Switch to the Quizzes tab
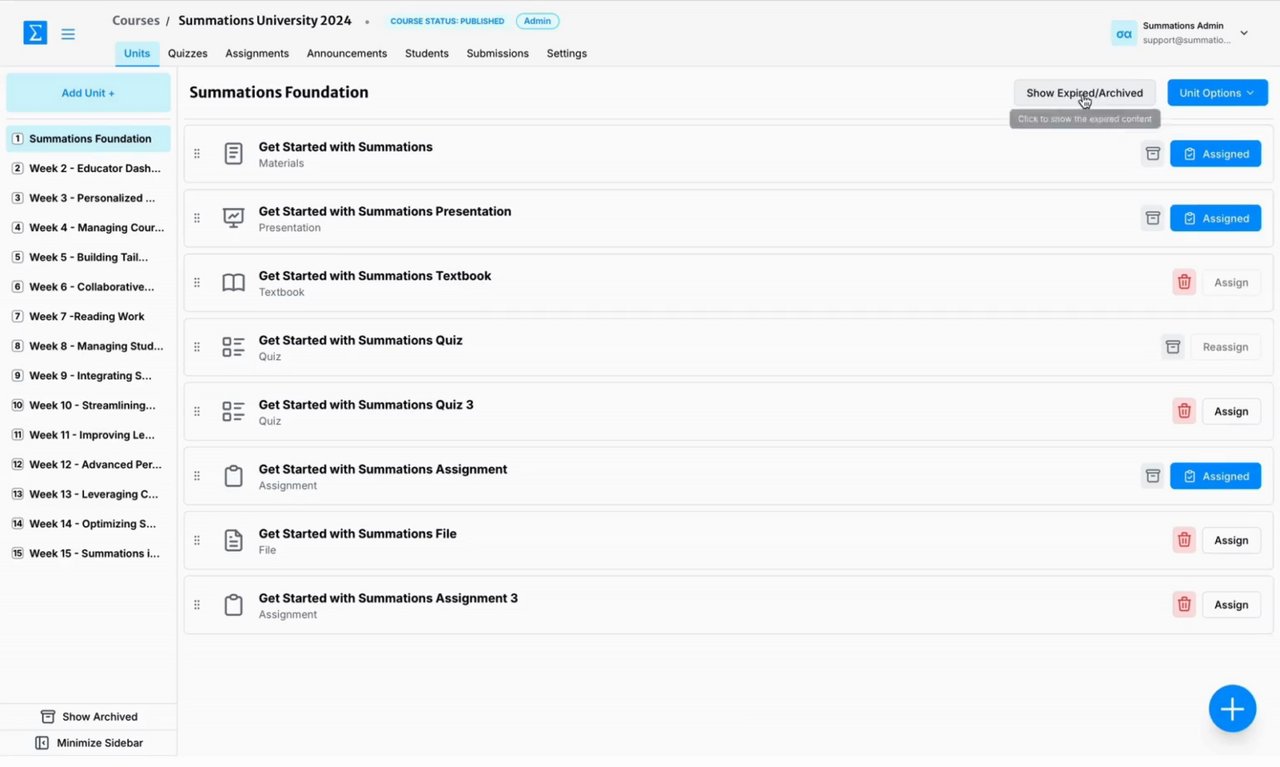The width and height of the screenshot is (1280, 767). coord(188,54)
